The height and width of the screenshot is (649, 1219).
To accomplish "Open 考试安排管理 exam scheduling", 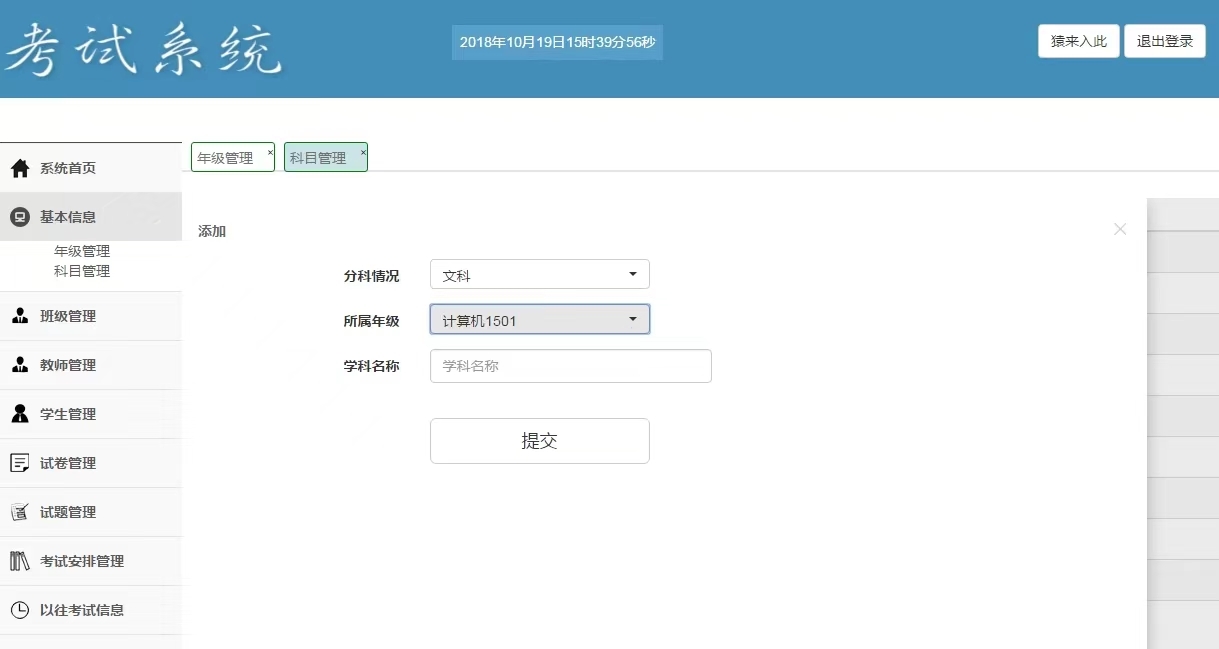I will pos(20,560).
